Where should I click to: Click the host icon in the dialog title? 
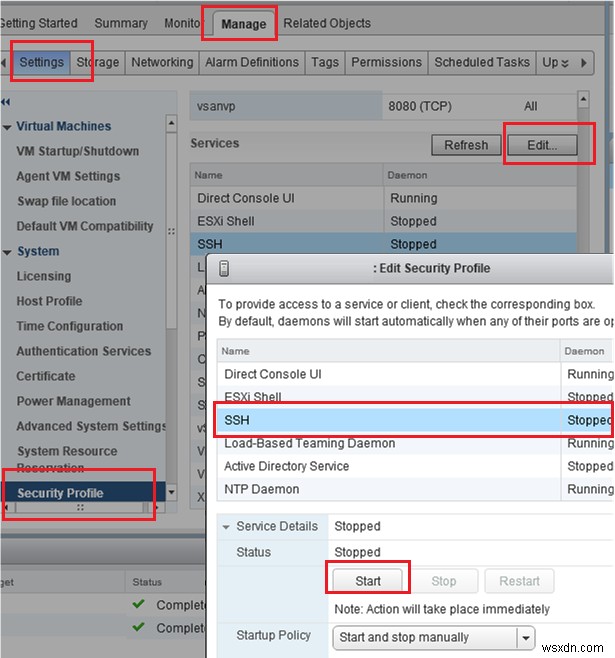[x=224, y=268]
